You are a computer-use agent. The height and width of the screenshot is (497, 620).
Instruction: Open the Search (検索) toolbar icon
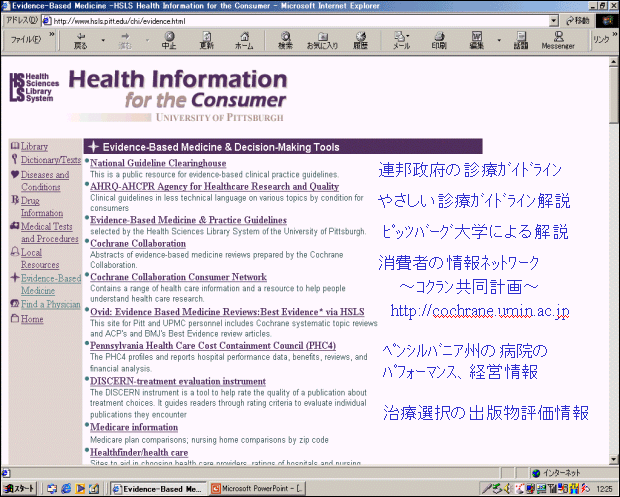(285, 40)
